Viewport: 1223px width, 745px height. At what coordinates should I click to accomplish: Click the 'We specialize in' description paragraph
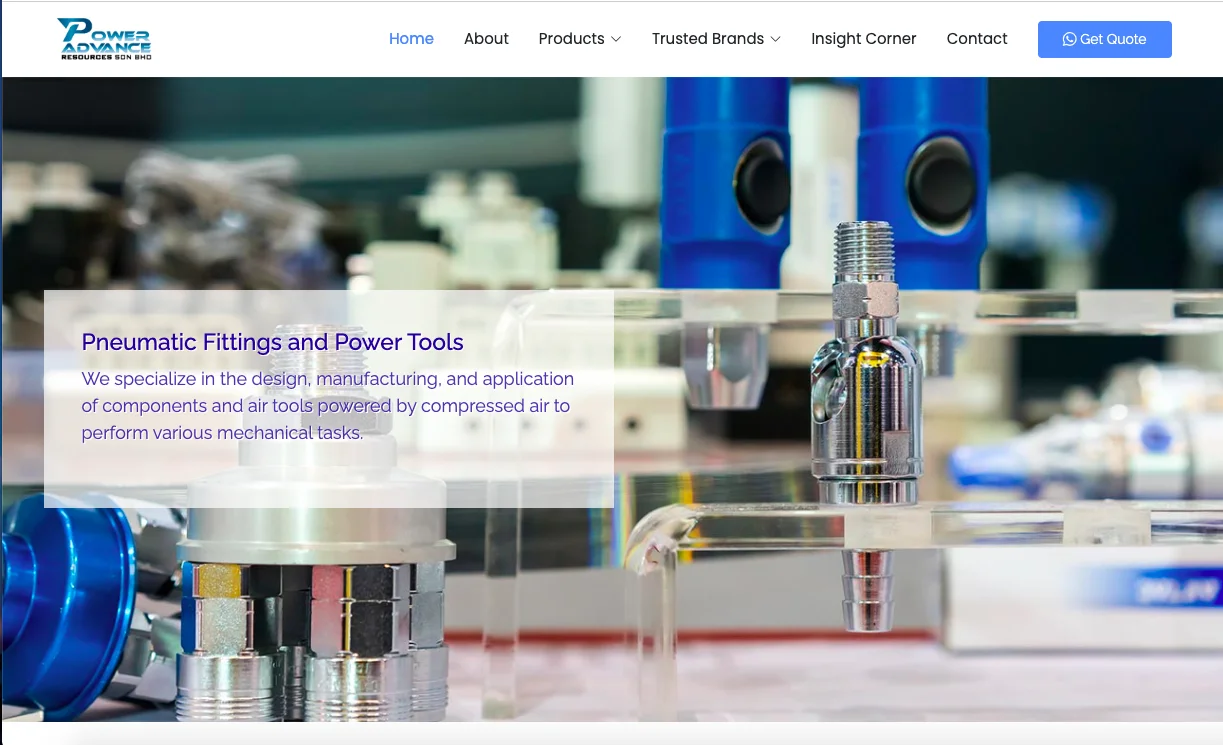[328, 406]
